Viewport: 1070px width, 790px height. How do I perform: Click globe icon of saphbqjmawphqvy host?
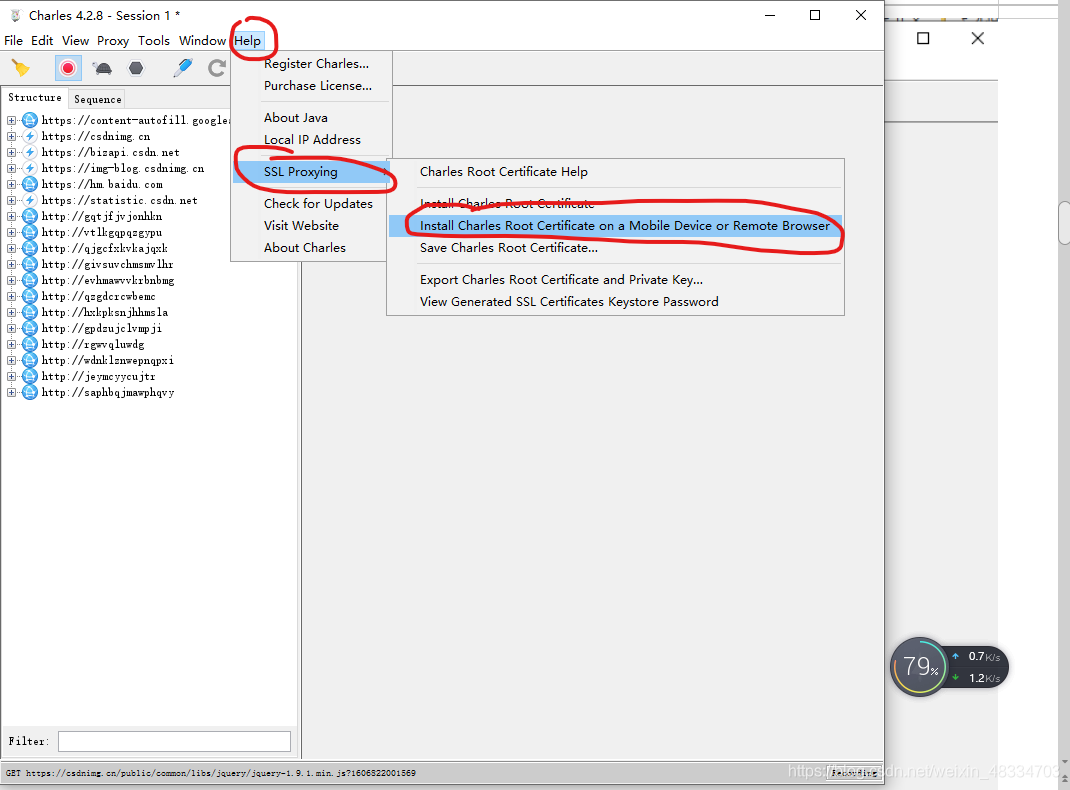30,392
